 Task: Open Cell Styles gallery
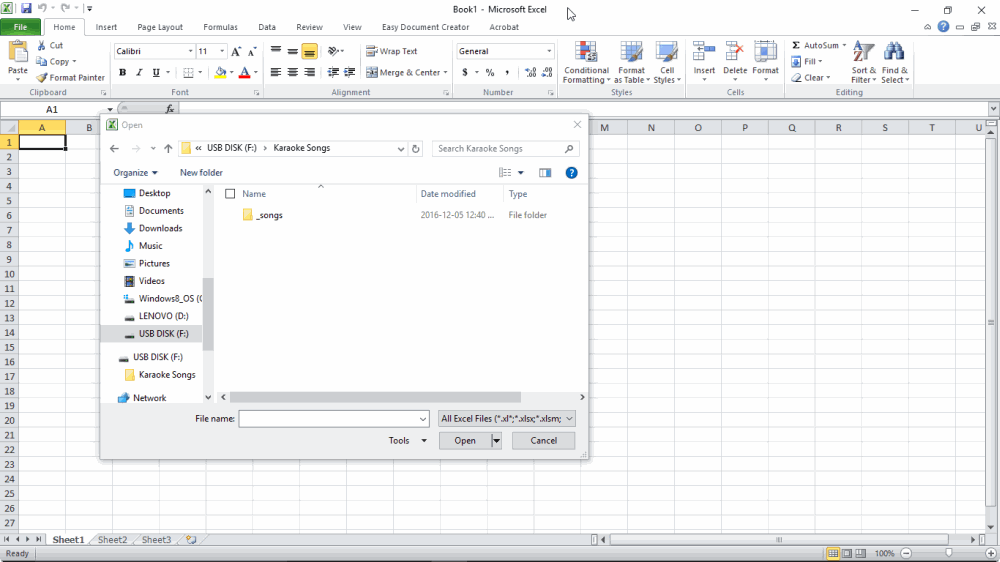point(667,63)
